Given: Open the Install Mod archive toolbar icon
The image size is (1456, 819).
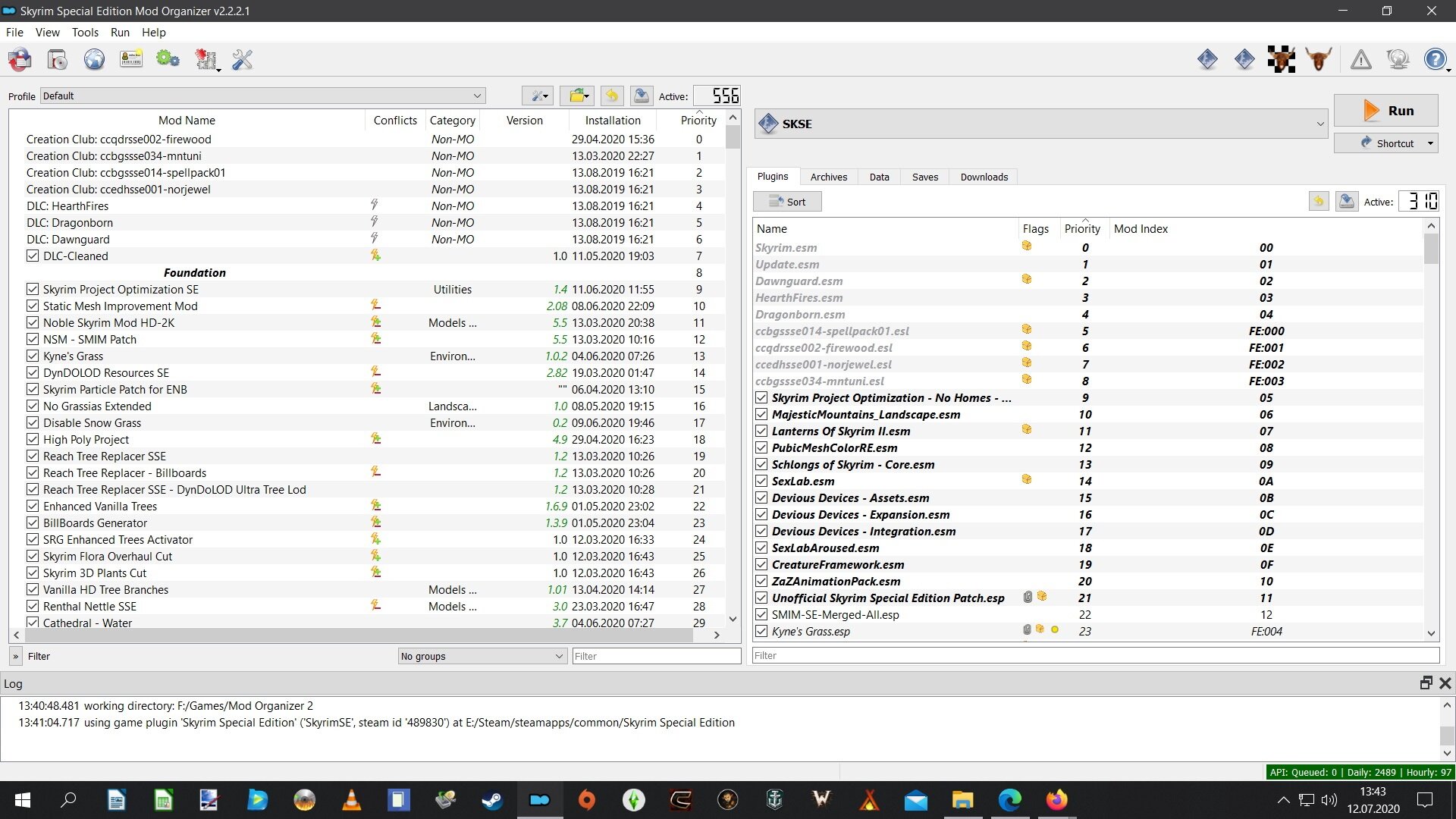Looking at the screenshot, I should (x=57, y=59).
